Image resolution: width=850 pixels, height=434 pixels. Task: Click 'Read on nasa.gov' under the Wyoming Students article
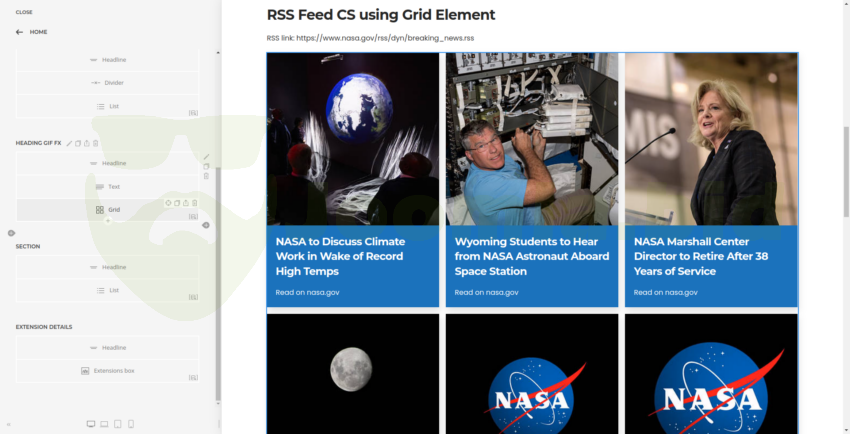486,292
